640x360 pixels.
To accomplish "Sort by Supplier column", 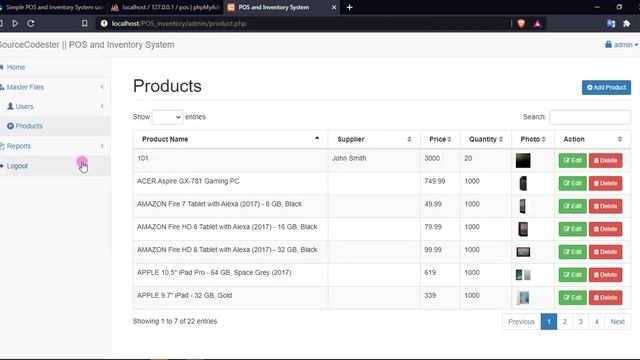I will coord(374,139).
